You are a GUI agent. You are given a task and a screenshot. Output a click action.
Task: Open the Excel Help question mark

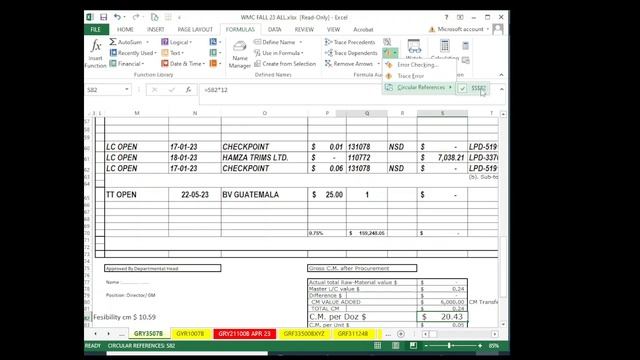click(x=446, y=17)
